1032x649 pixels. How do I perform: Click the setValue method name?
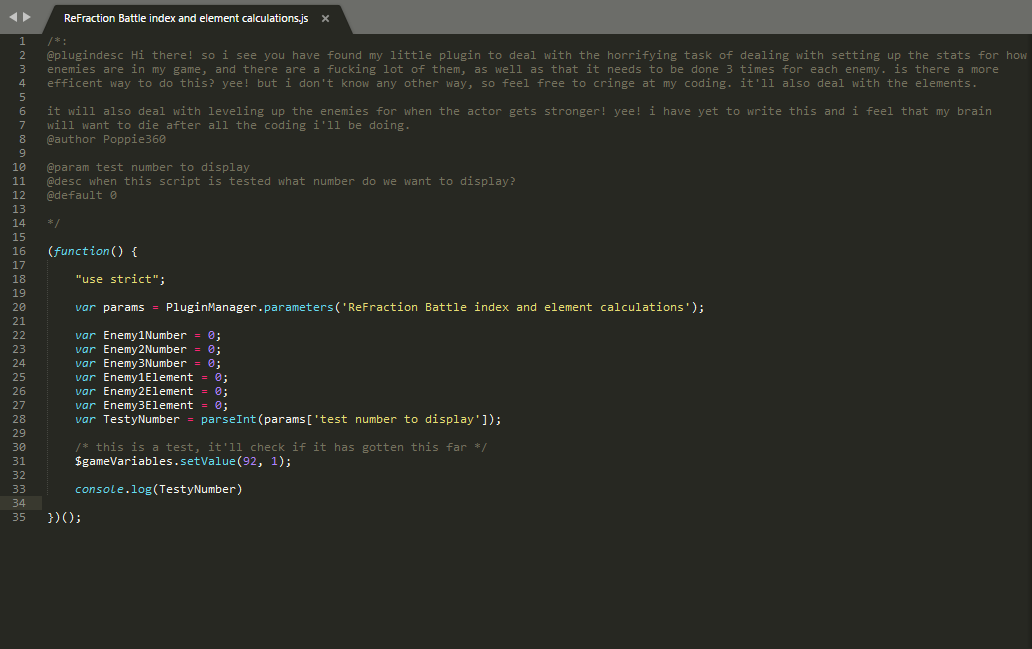(x=207, y=461)
